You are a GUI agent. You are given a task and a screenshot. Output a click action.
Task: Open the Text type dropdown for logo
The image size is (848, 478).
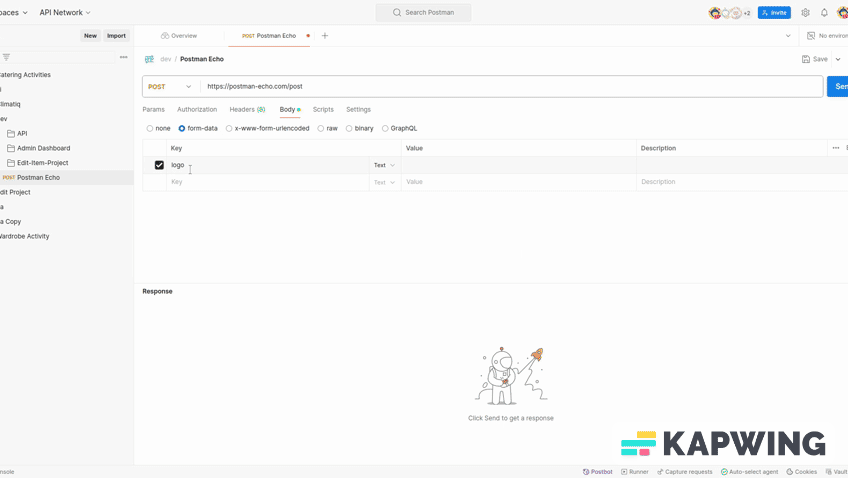point(385,165)
